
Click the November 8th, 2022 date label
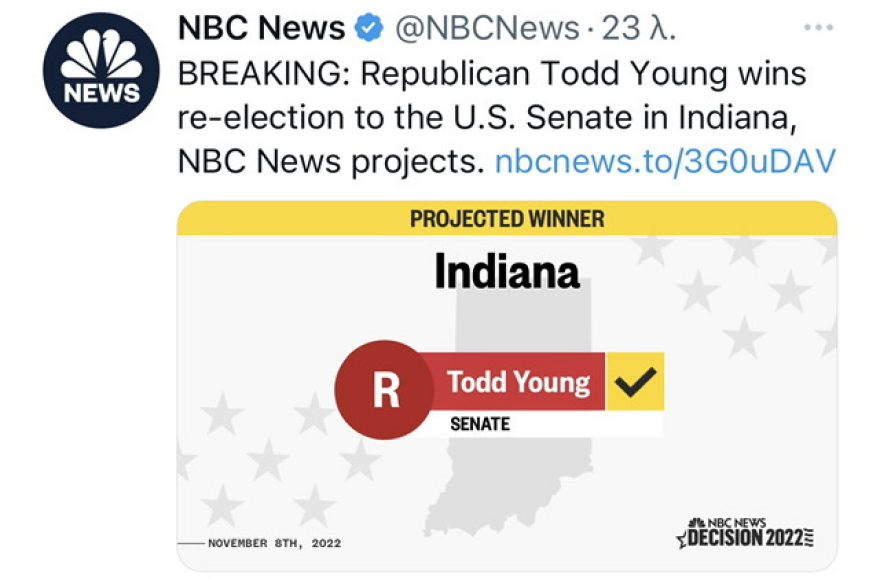pos(274,543)
